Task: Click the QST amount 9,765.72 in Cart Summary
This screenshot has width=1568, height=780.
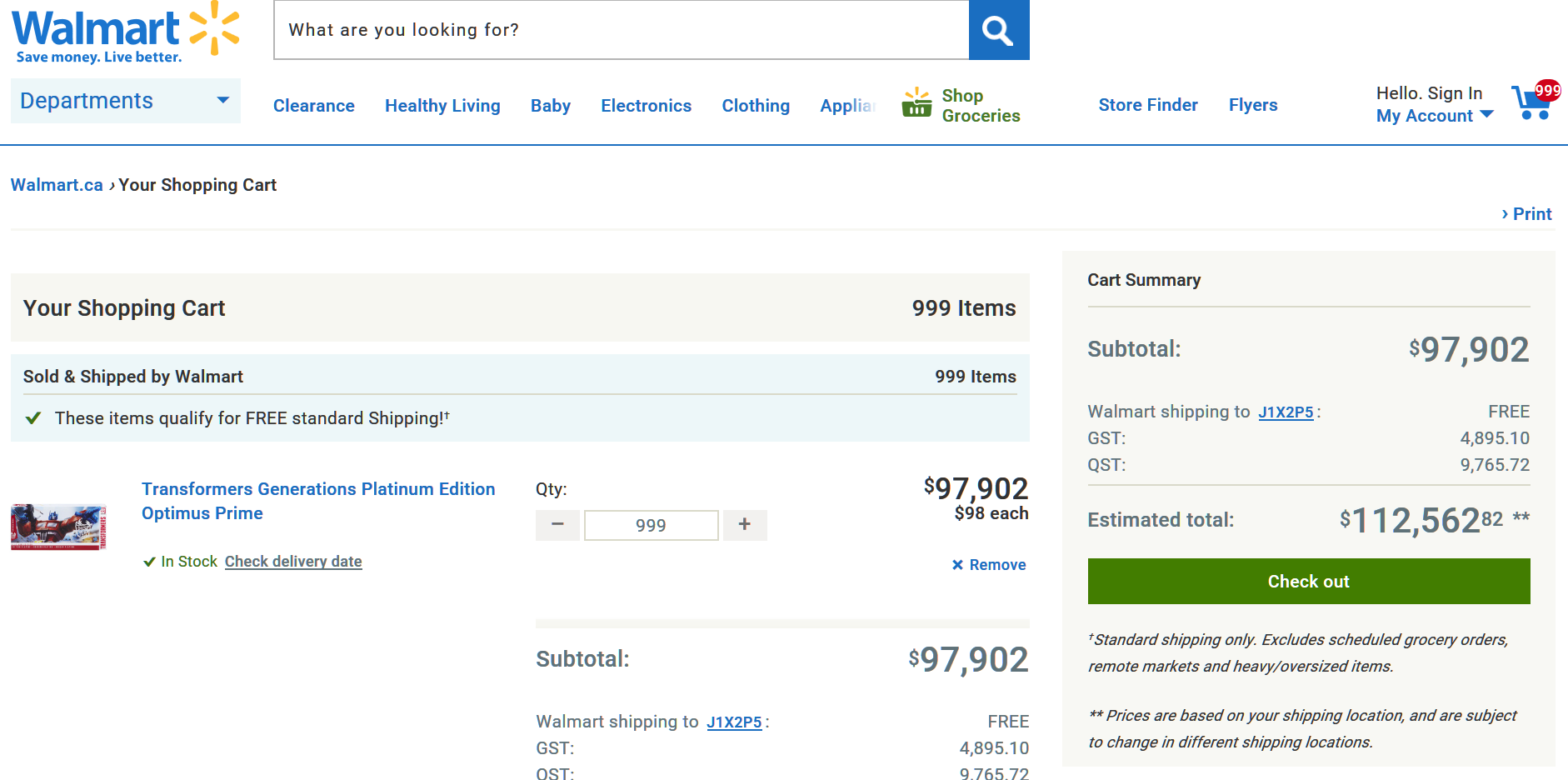Action: click(1495, 465)
